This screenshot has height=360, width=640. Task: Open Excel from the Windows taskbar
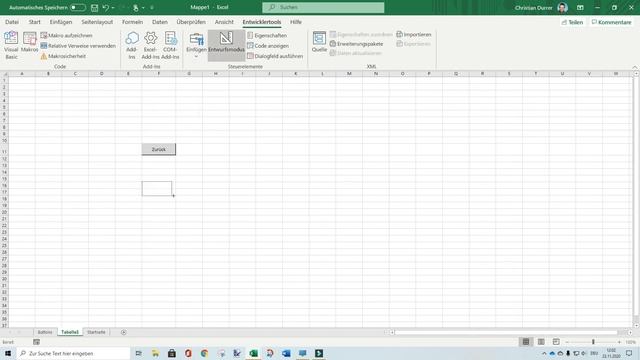coord(253,353)
